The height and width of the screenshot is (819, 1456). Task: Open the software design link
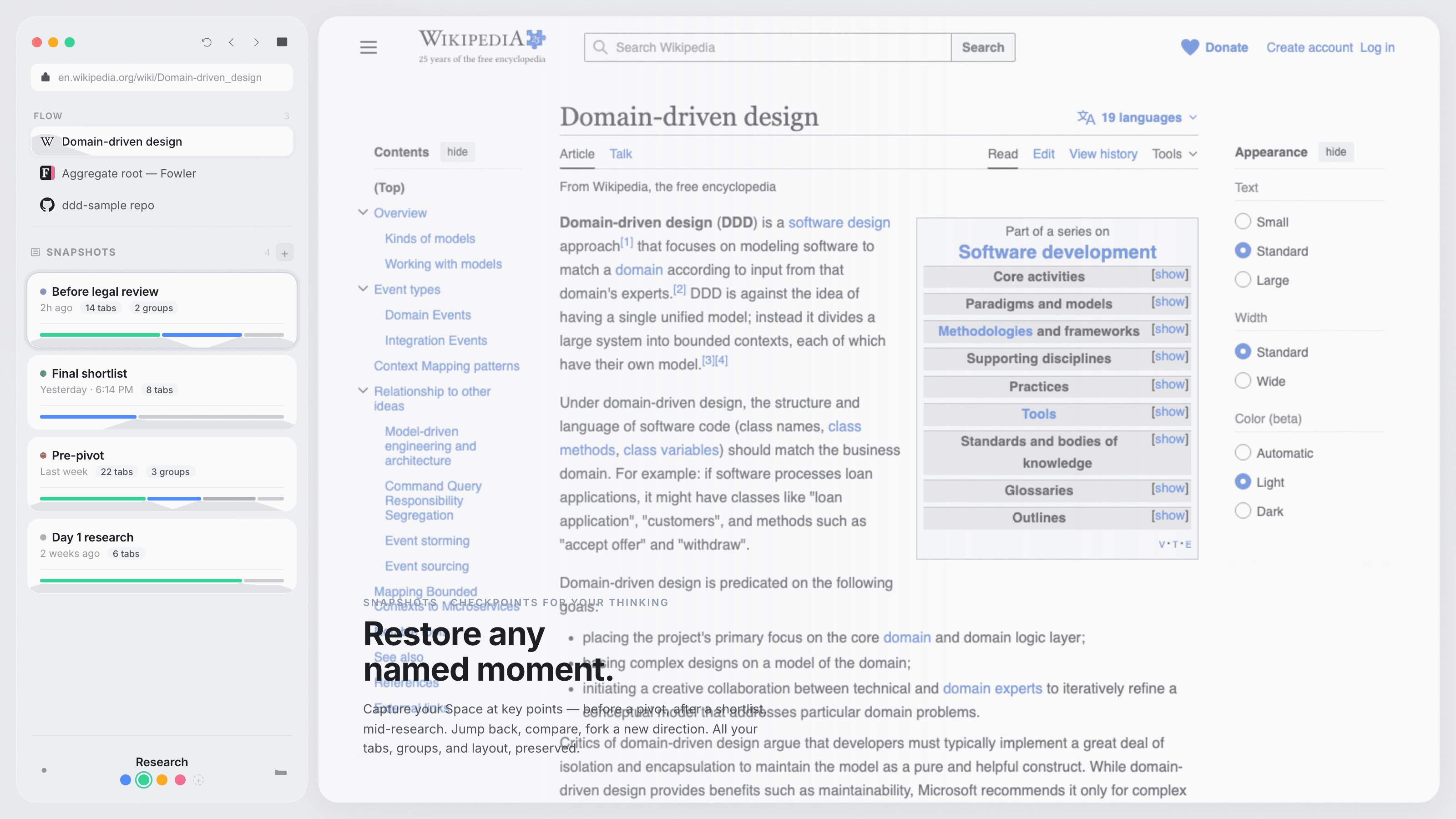[839, 222]
